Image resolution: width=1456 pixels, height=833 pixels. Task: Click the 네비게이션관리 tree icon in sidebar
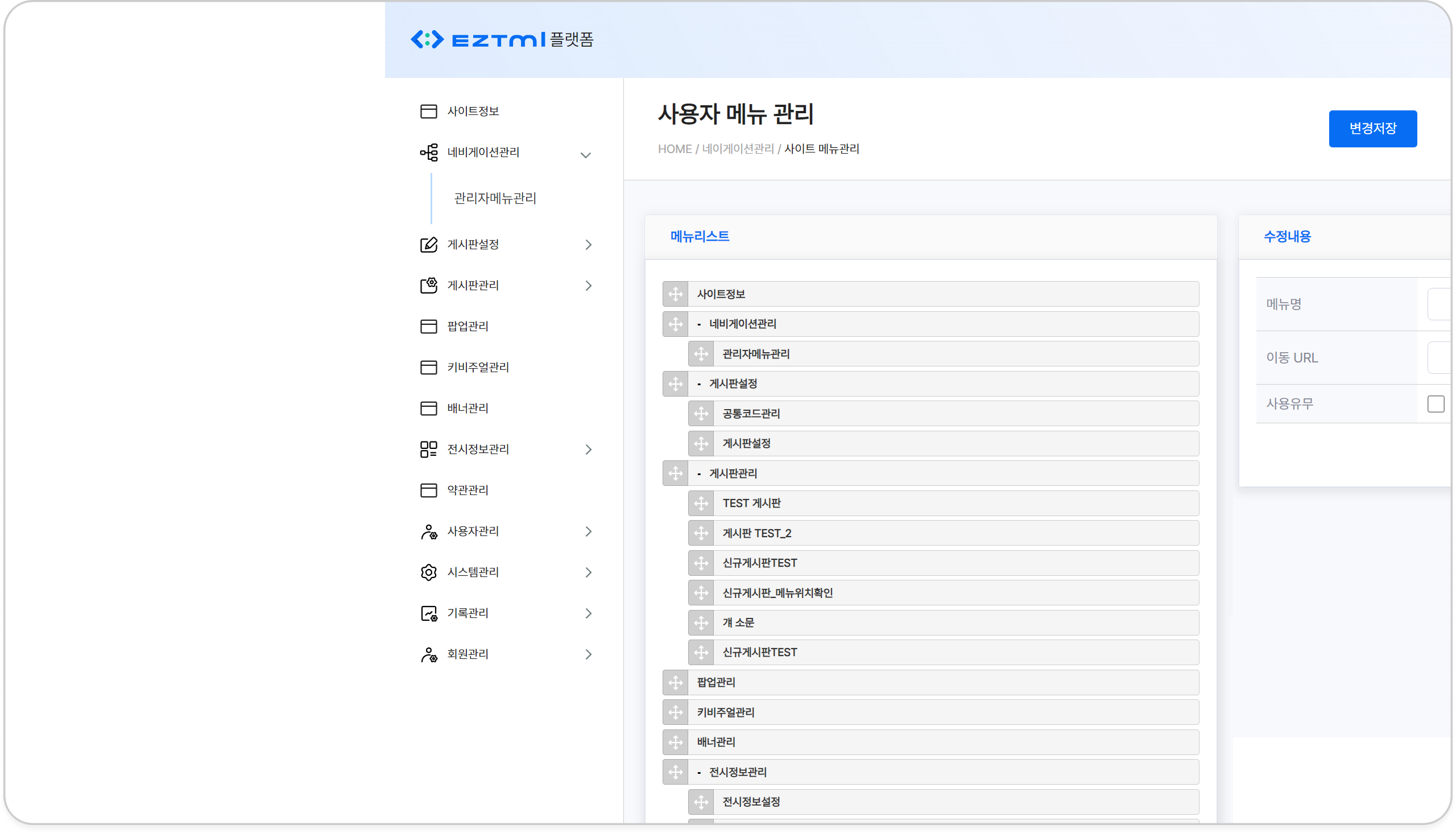[x=428, y=152]
